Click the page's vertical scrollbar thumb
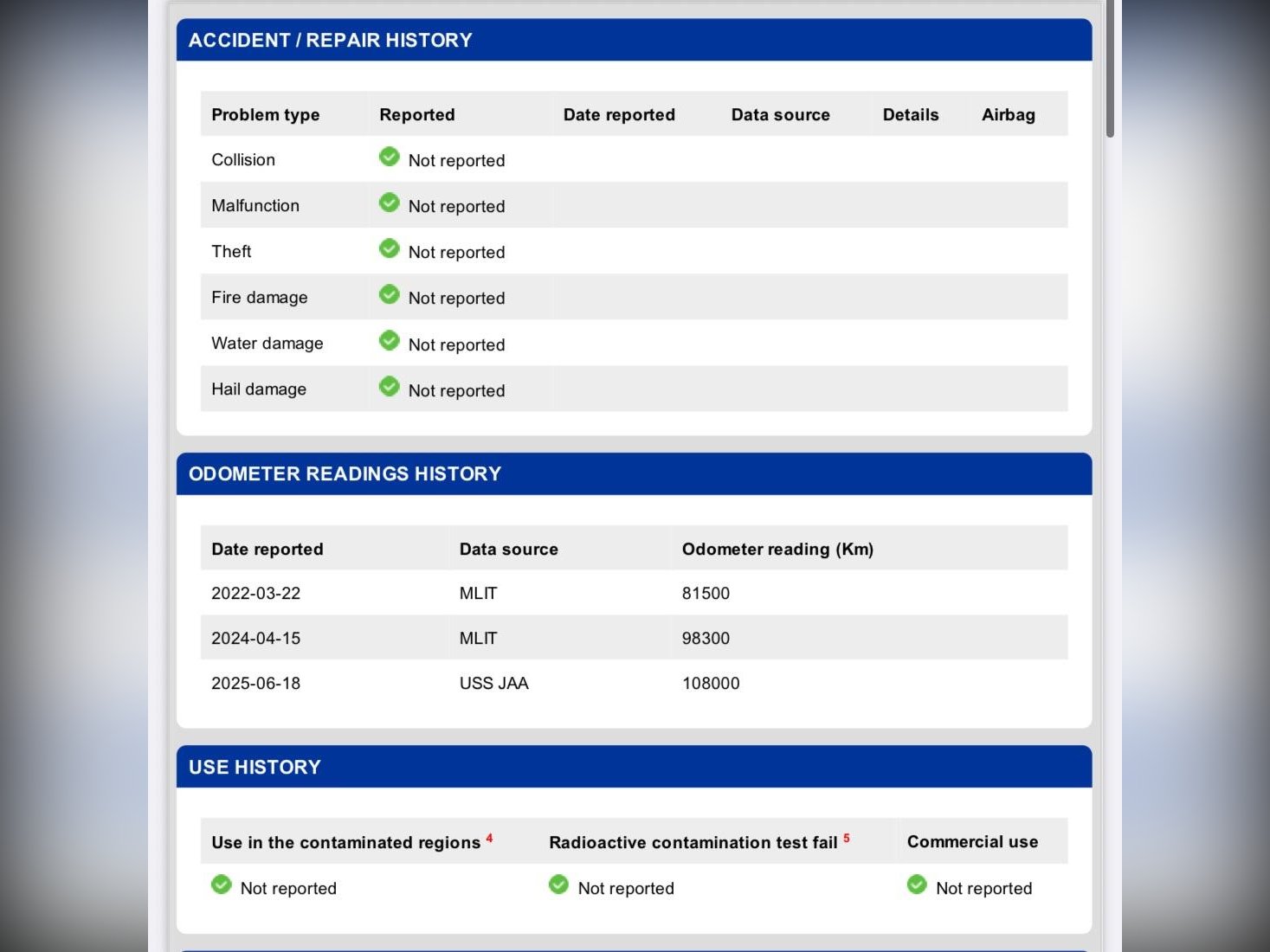 tap(1110, 69)
